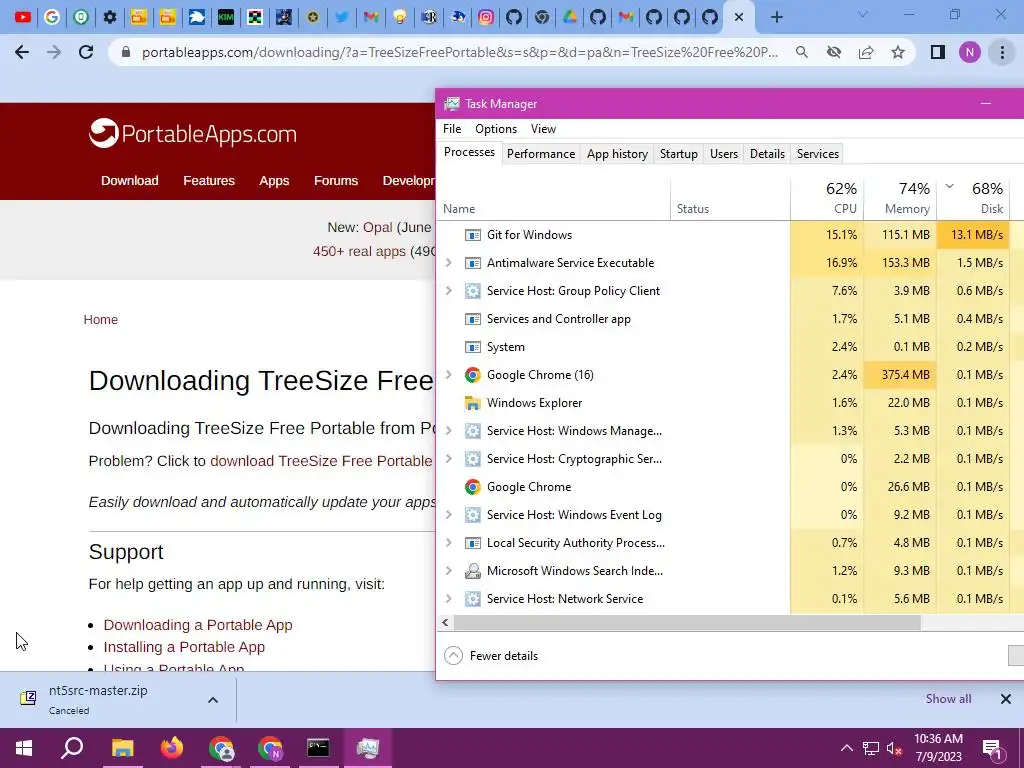
Task: Click Apps in PortableApps navigation
Action: tap(274, 181)
